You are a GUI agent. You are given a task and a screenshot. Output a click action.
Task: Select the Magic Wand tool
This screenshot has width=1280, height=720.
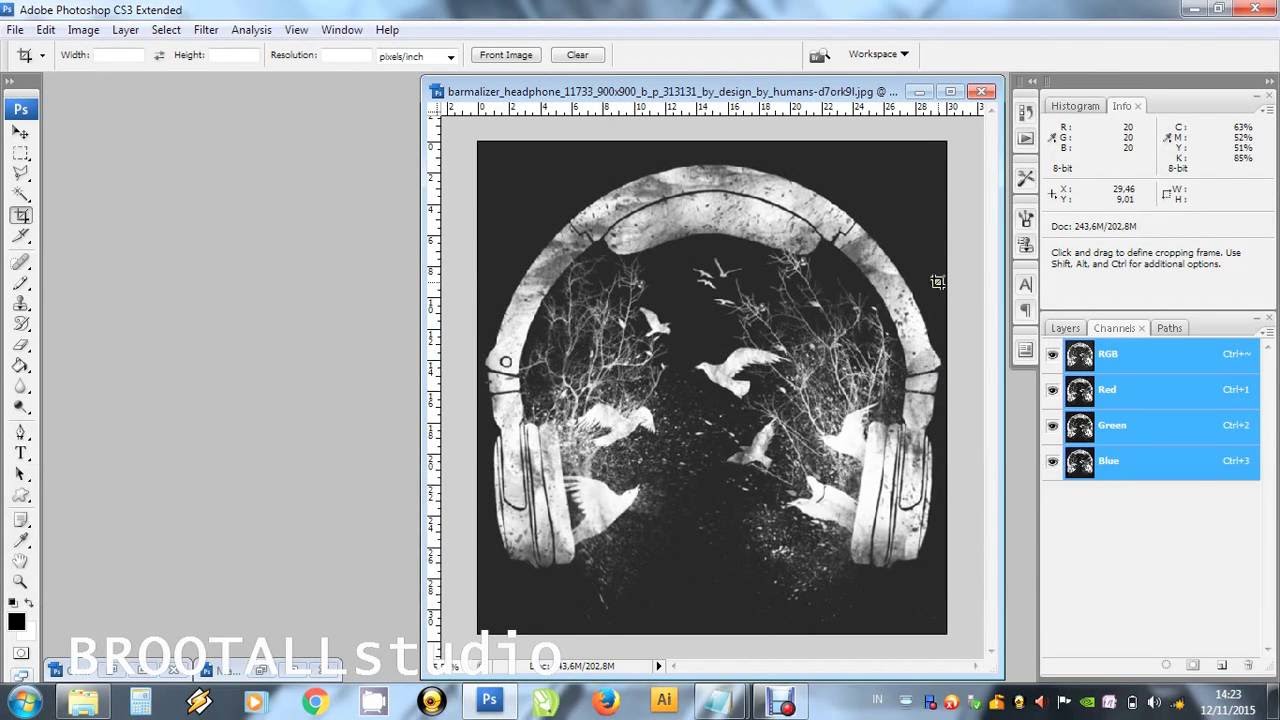coord(21,194)
